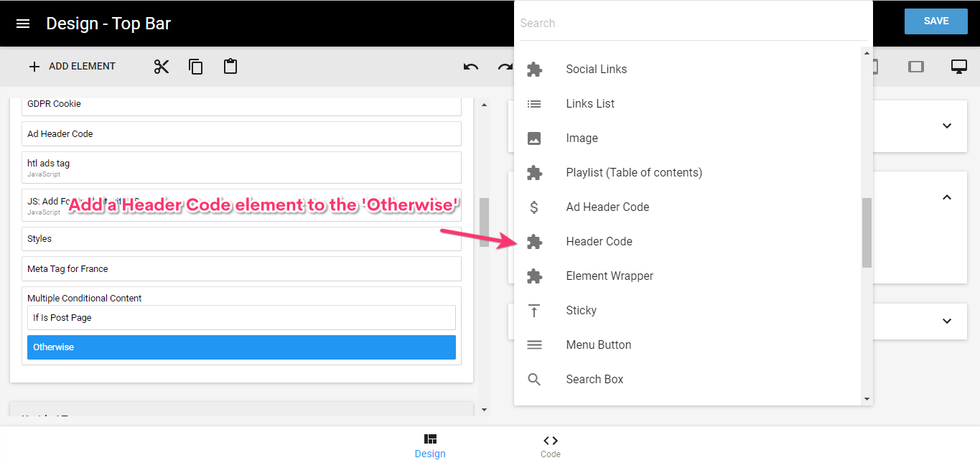Click the copy element icon
This screenshot has width=980, height=465.
(196, 67)
